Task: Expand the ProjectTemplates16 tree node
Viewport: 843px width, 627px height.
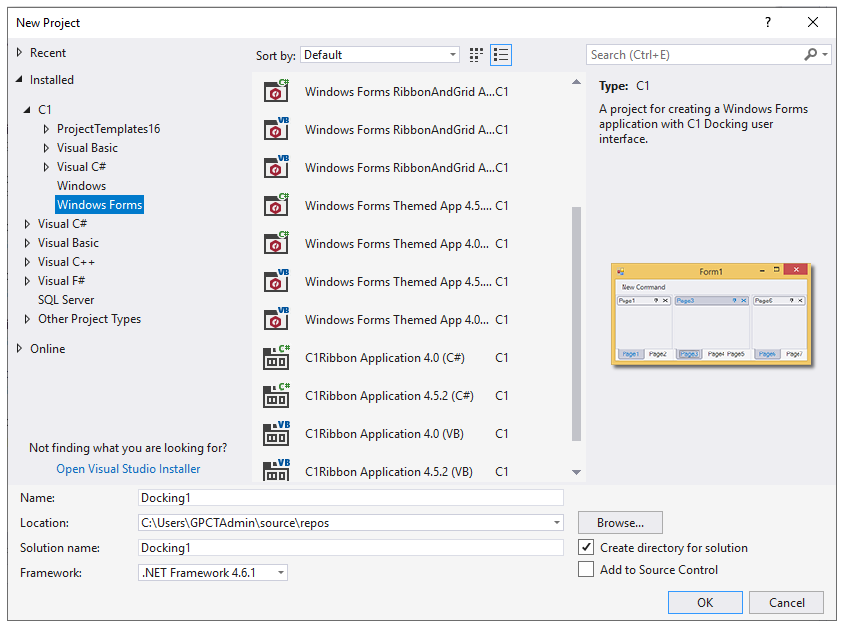Action: (x=46, y=129)
